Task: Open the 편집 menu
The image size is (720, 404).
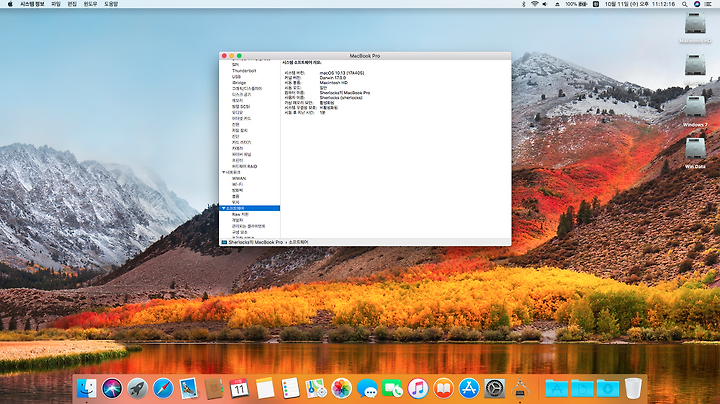Action: click(72, 4)
